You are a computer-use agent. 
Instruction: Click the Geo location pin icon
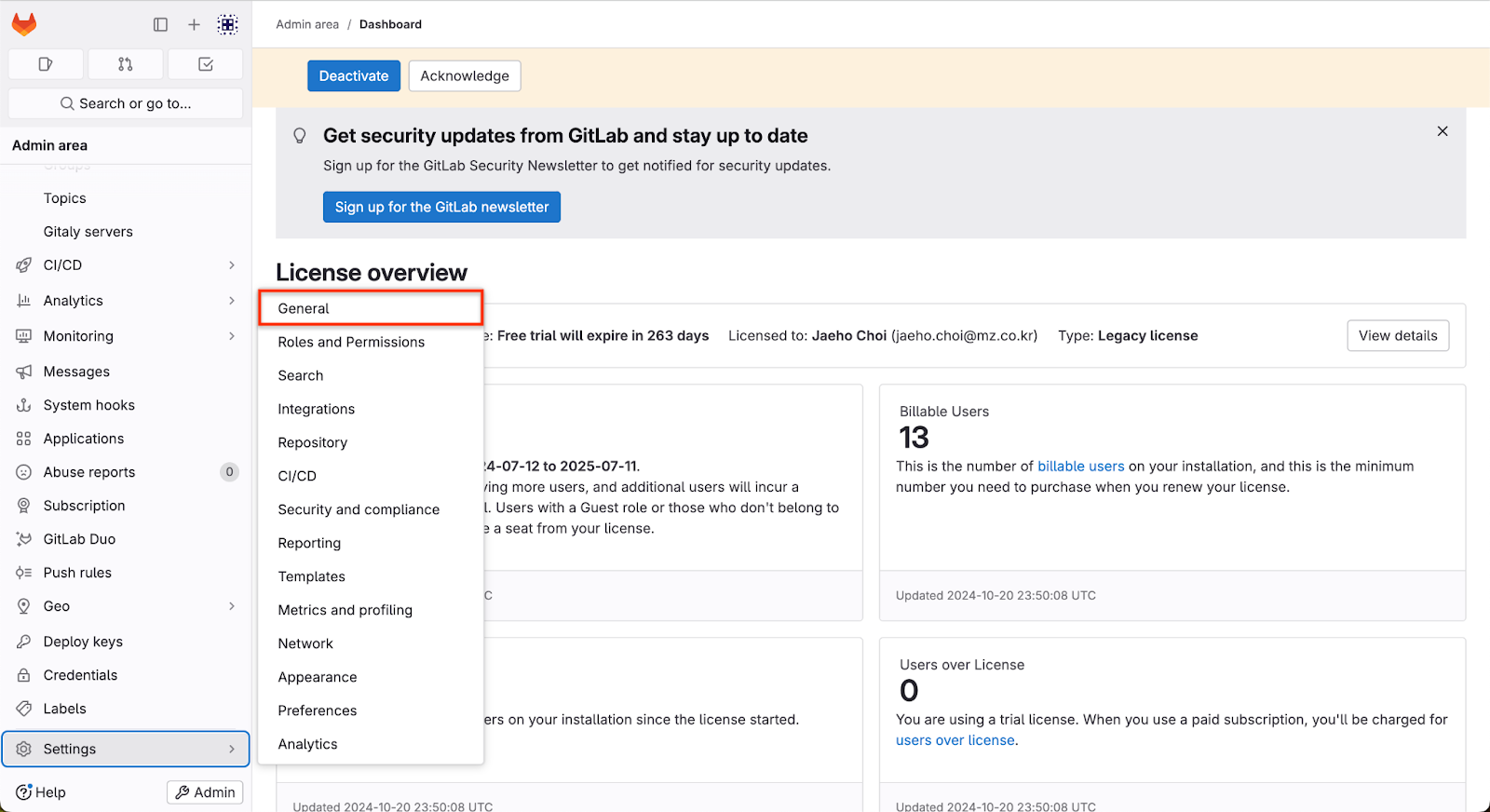[x=24, y=606]
